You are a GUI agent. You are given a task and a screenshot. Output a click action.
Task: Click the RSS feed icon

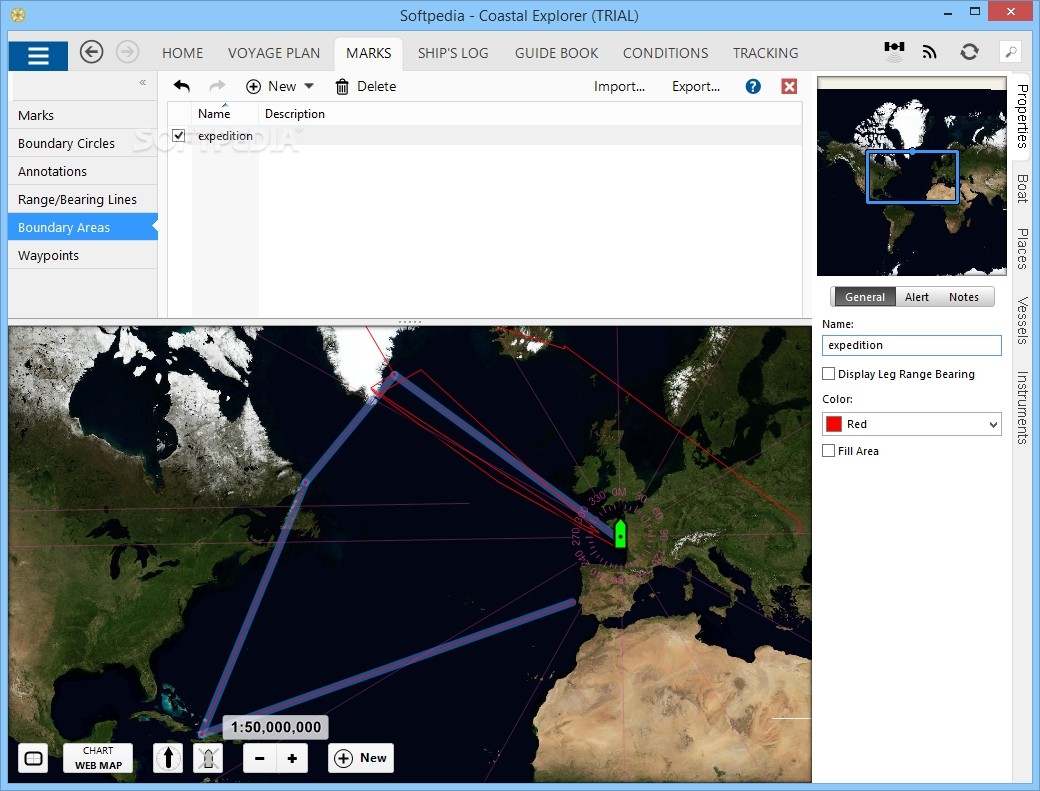coord(930,52)
